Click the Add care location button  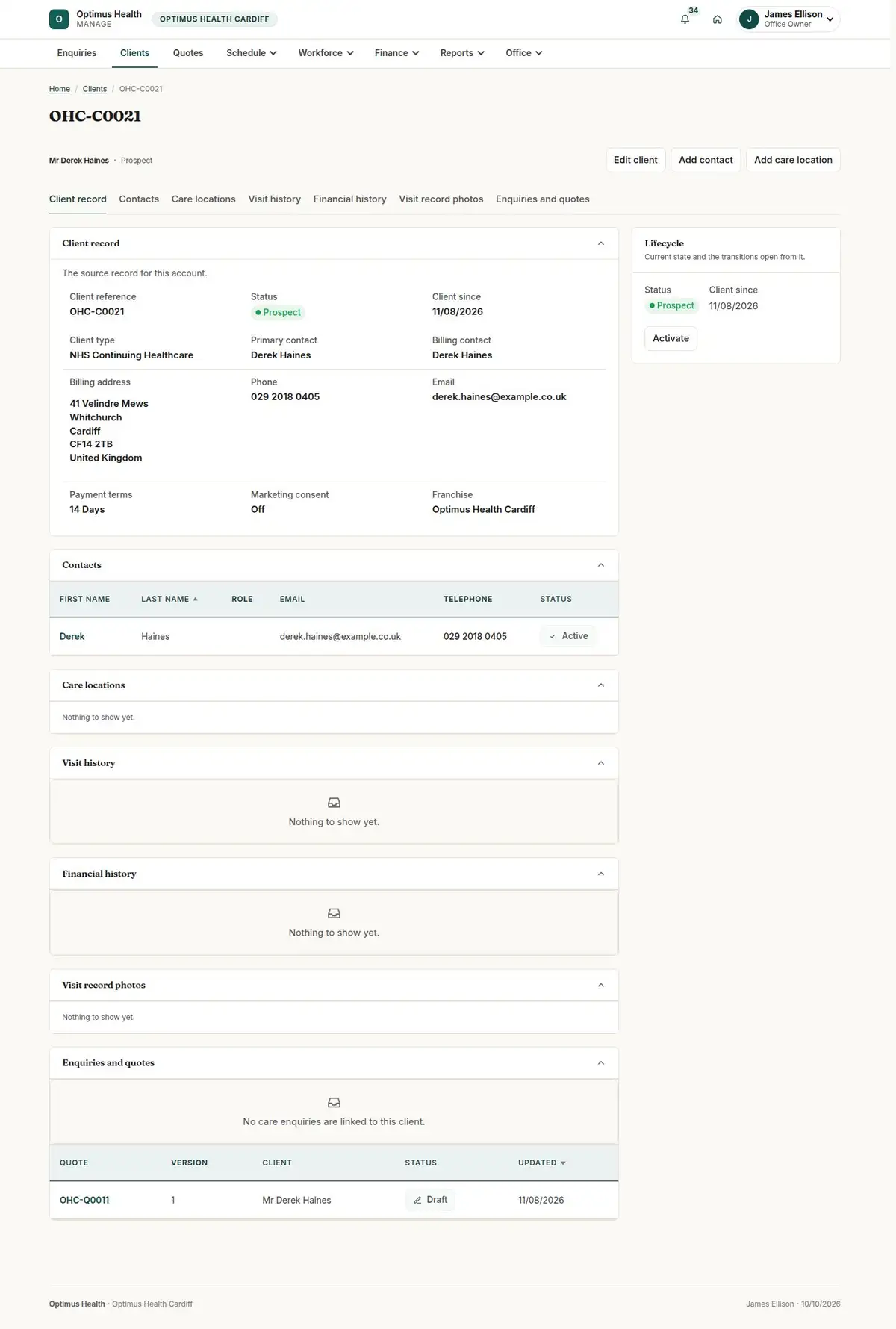click(x=793, y=160)
